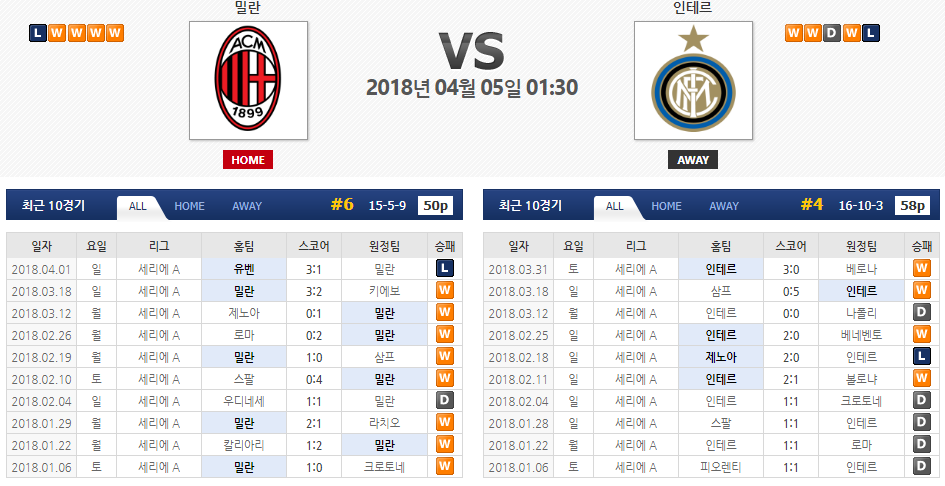
Task: Click D badge in Inter's top form strip
Action: [832, 33]
